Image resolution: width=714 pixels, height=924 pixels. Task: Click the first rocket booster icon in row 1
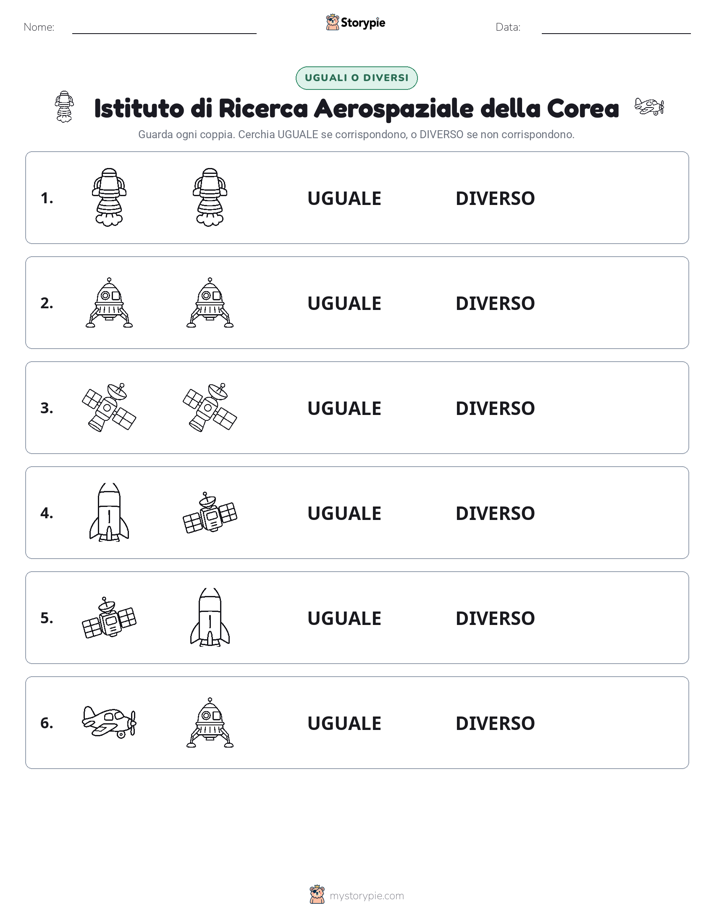click(x=109, y=197)
